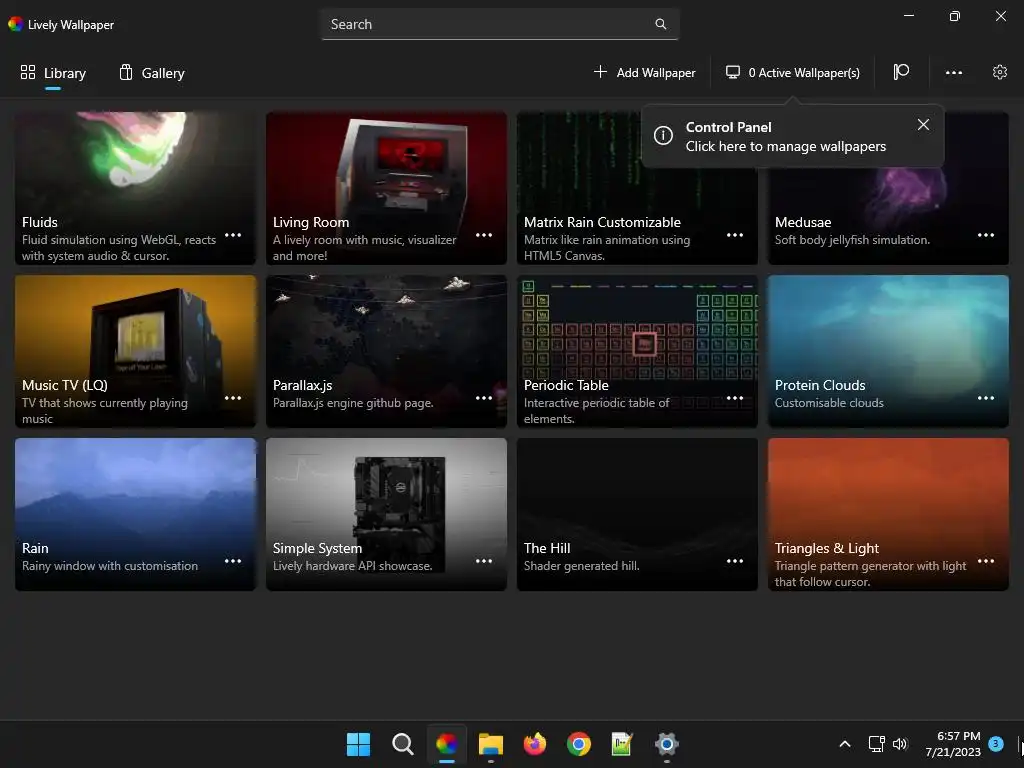Open the Periodic Table options menu
Image resolution: width=1024 pixels, height=768 pixels.
(735, 398)
